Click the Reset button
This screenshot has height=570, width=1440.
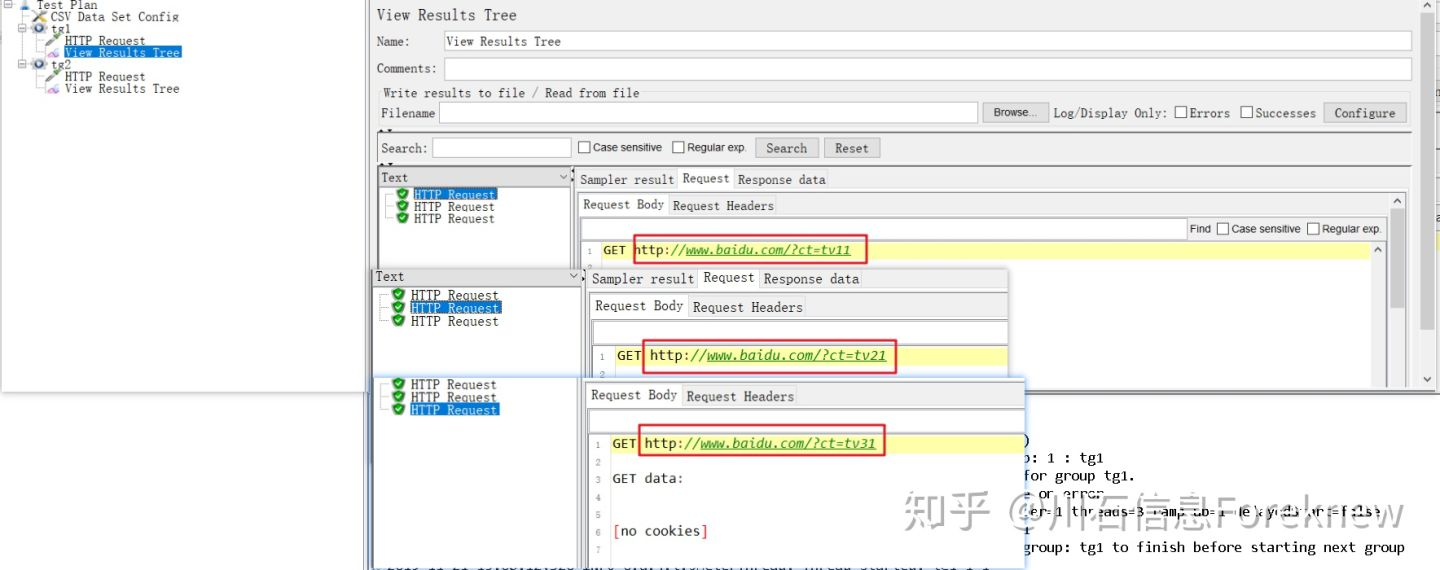click(x=852, y=148)
